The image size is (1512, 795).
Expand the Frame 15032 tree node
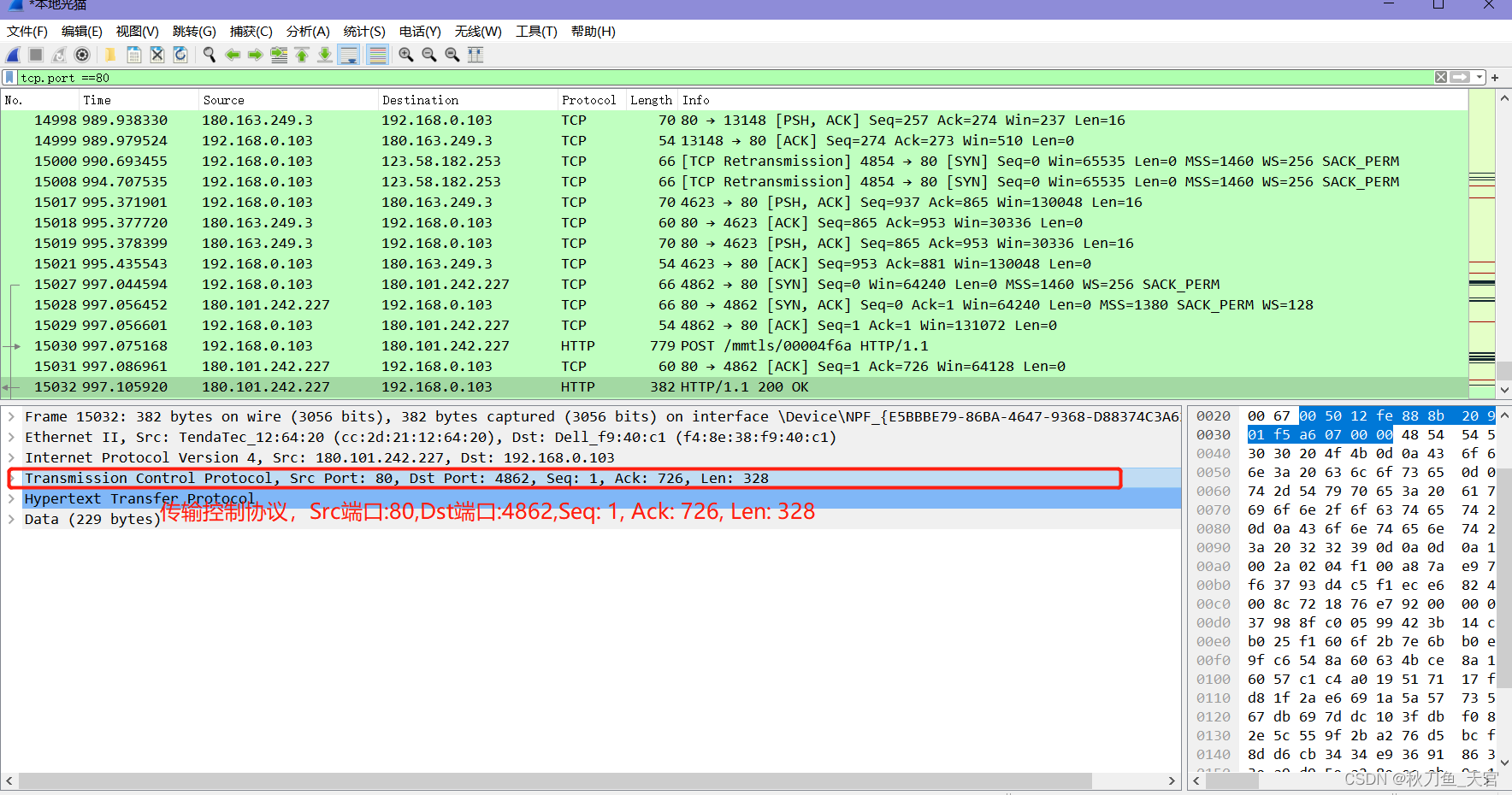[x=11, y=416]
